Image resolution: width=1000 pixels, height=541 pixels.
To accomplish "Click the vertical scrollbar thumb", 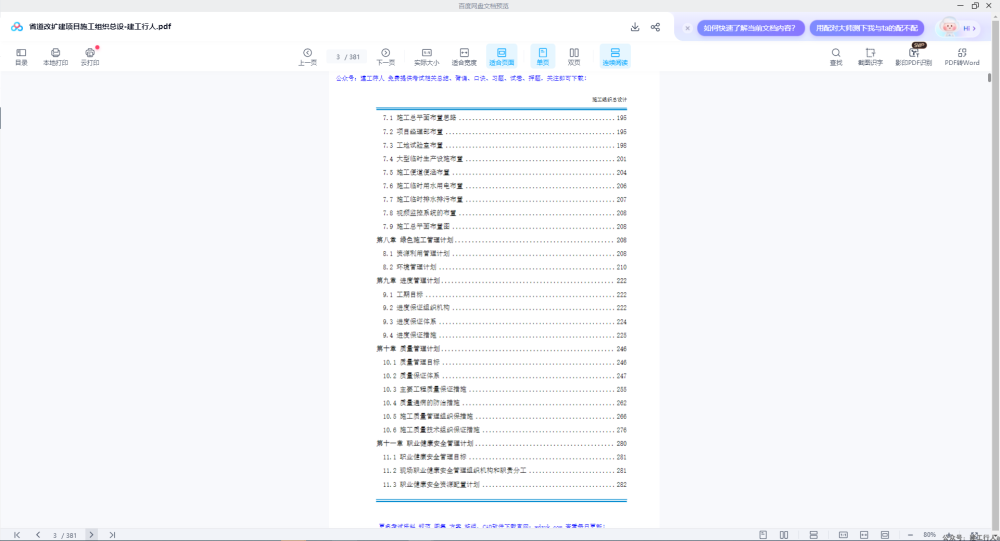I will click(989, 78).
